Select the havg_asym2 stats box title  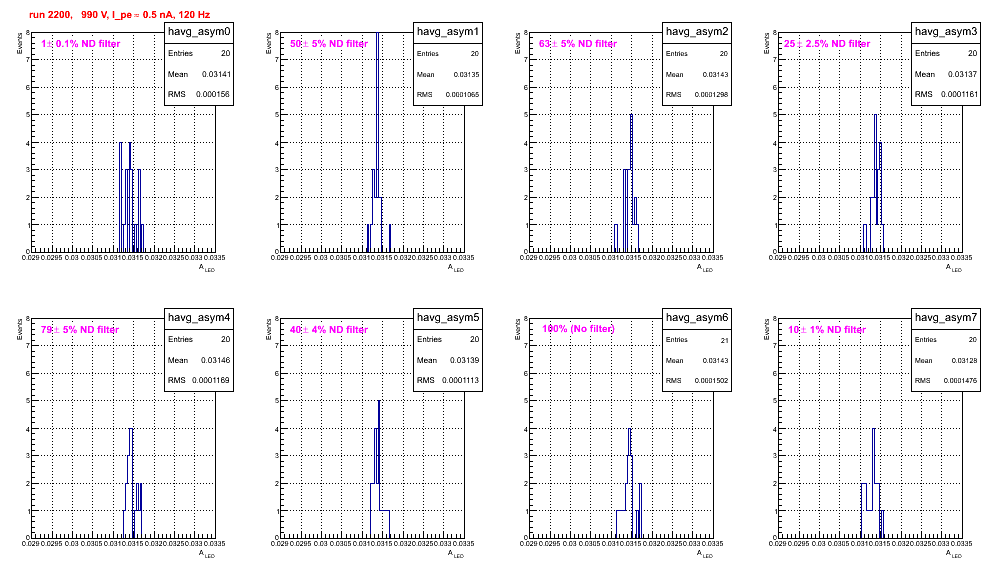697,31
